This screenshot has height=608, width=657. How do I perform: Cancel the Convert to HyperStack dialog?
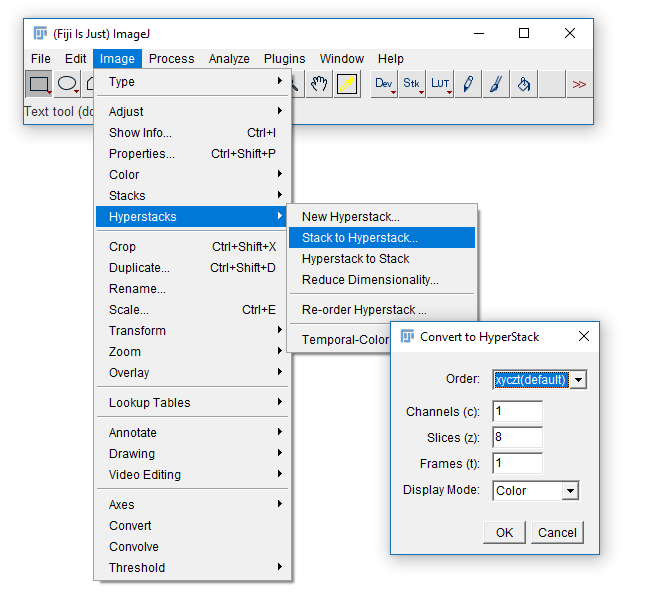coord(557,532)
